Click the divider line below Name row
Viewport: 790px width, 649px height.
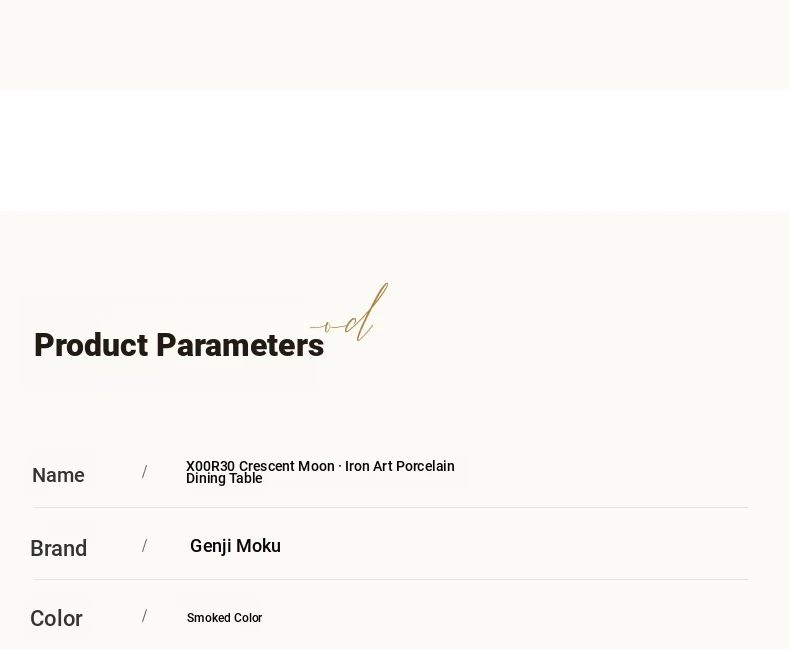click(391, 507)
